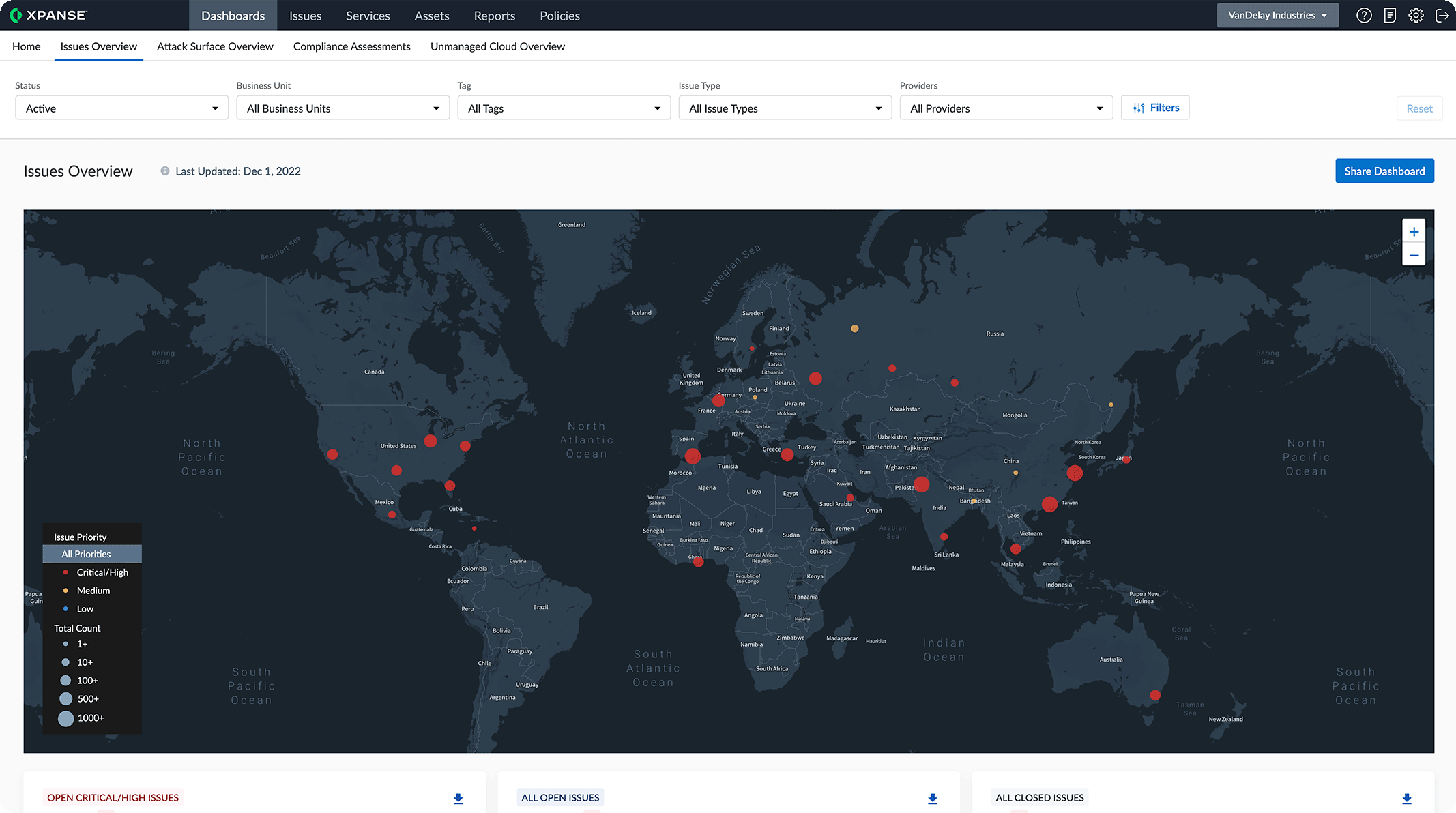Open the settings gear icon
1456x813 pixels.
pos(1416,14)
